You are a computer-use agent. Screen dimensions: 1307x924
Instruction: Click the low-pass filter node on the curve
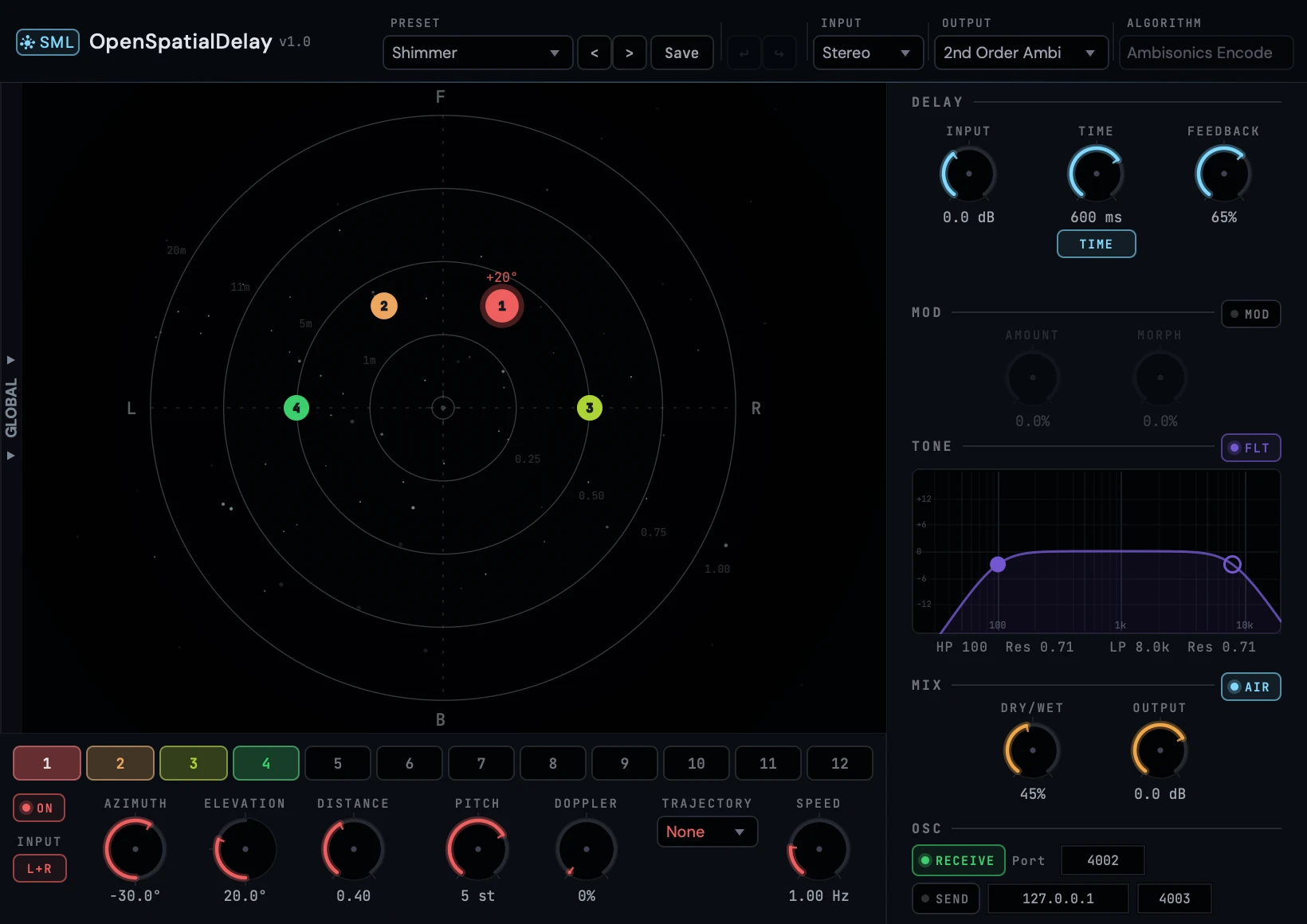tap(1232, 565)
